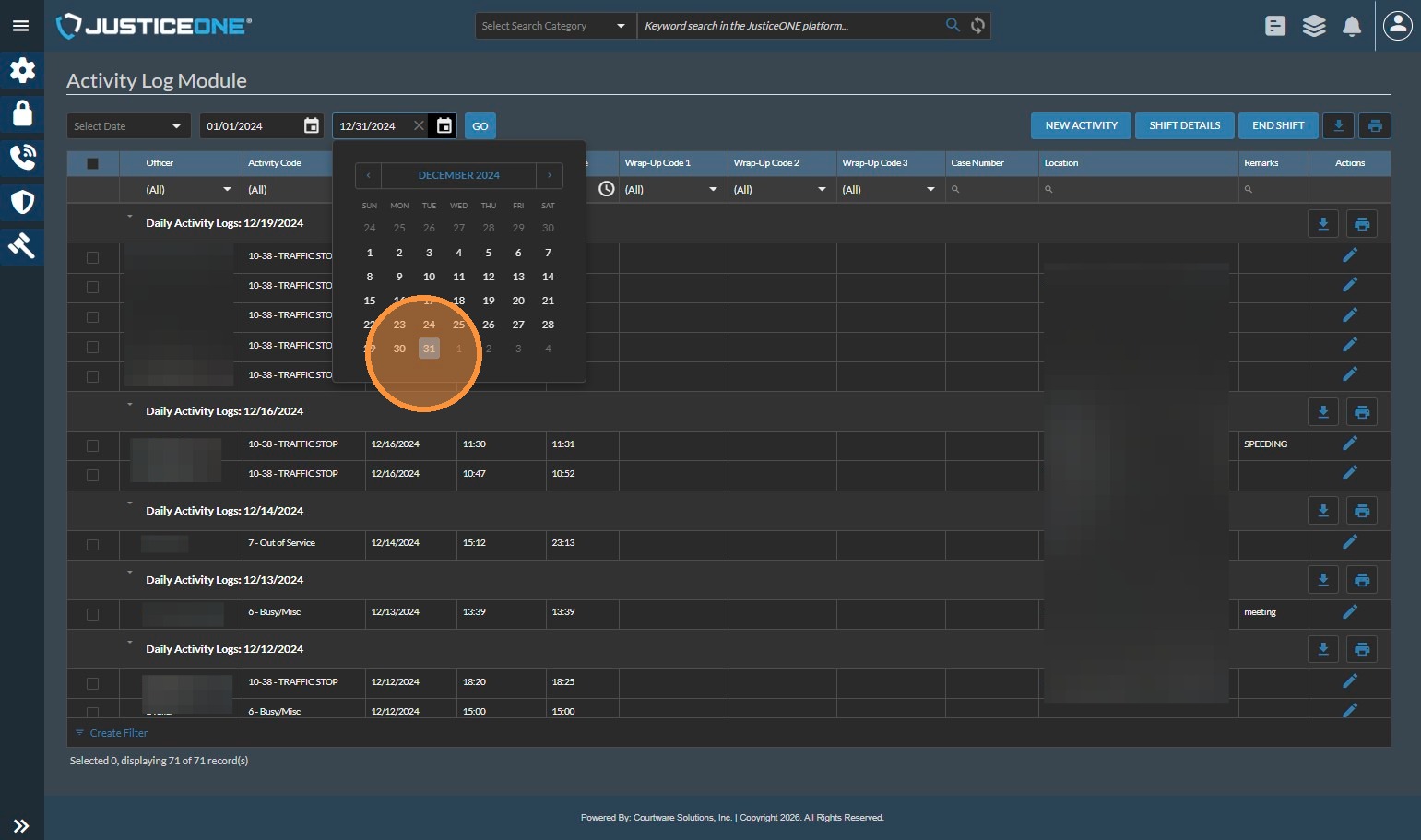Select December 26 in the calendar
This screenshot has height=840, width=1421.
coord(489,325)
